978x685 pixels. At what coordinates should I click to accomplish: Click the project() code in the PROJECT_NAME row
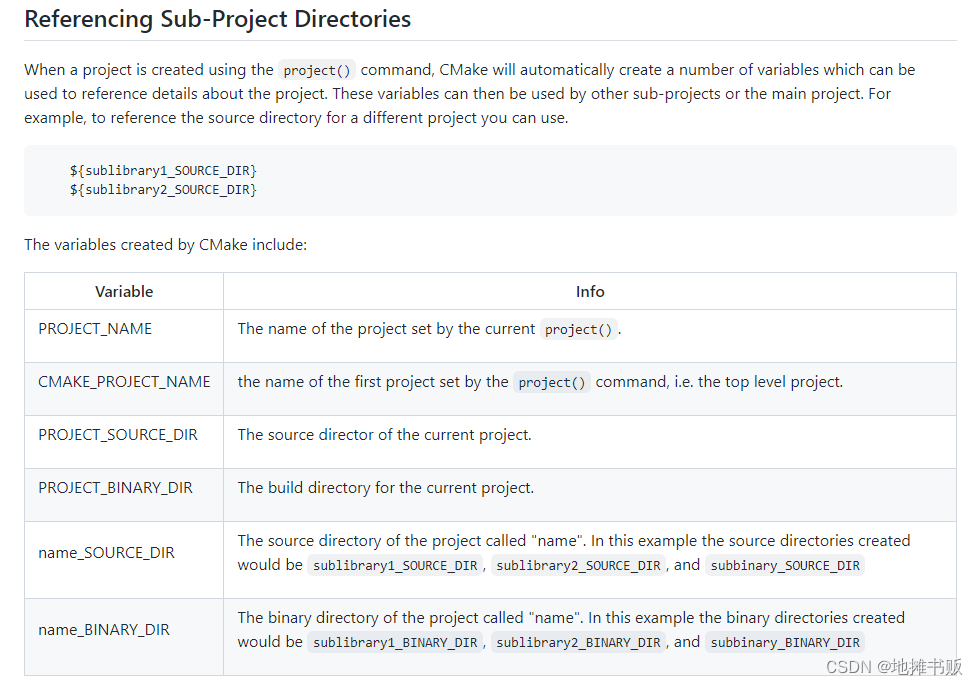(x=579, y=329)
